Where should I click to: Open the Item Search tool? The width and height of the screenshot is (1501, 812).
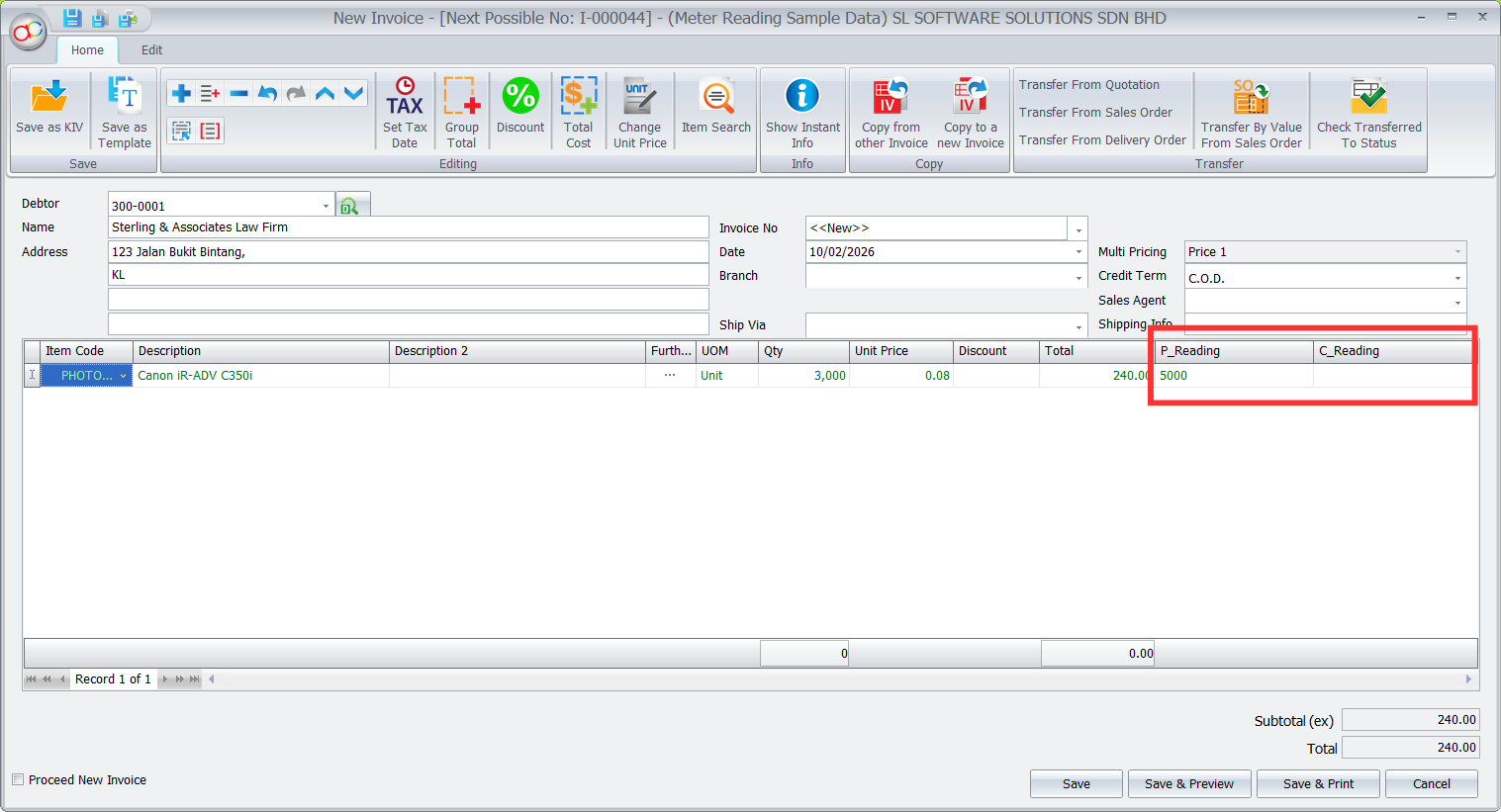pyautogui.click(x=715, y=98)
